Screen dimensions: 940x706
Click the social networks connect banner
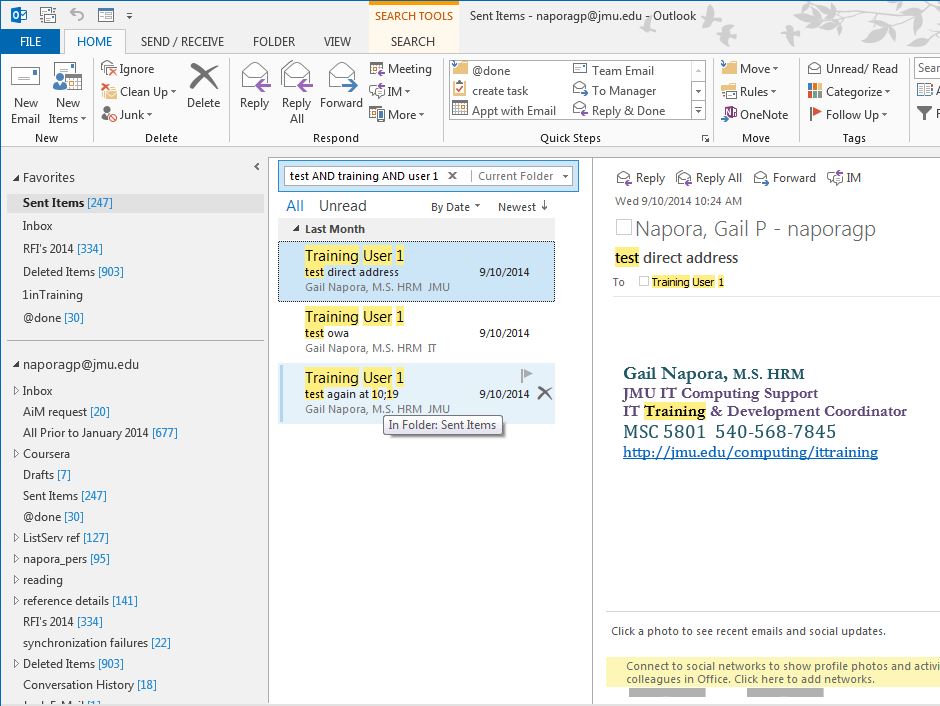773,672
